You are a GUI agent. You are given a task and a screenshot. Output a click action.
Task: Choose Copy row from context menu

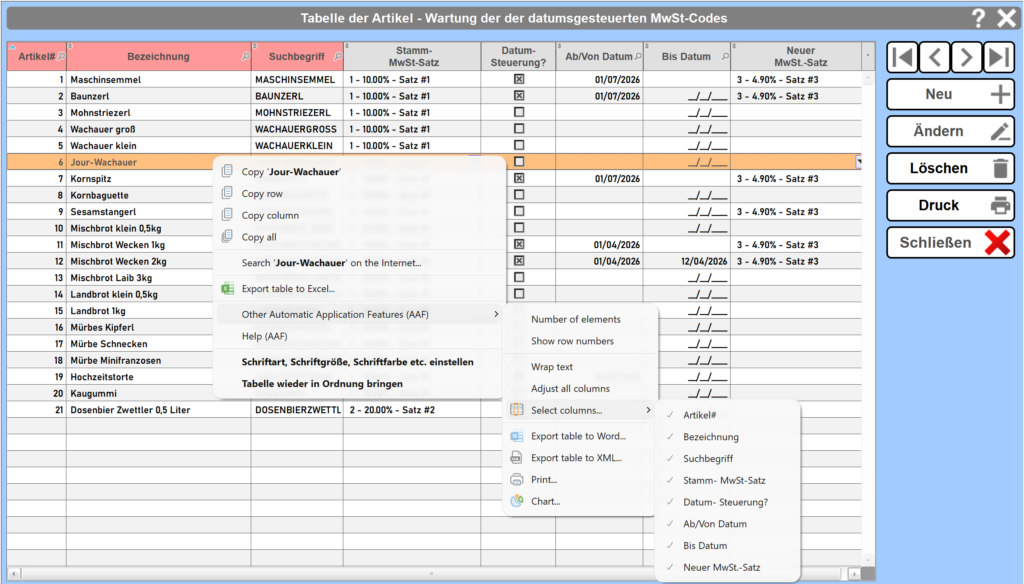coord(262,194)
